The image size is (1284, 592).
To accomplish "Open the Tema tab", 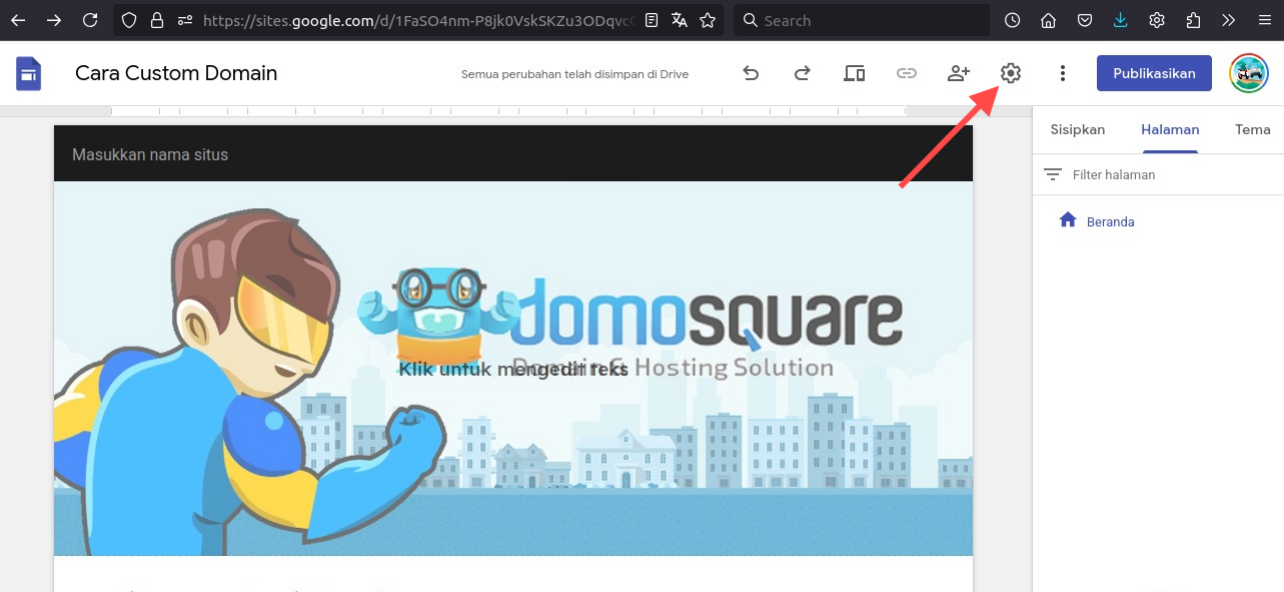I will pyautogui.click(x=1252, y=129).
